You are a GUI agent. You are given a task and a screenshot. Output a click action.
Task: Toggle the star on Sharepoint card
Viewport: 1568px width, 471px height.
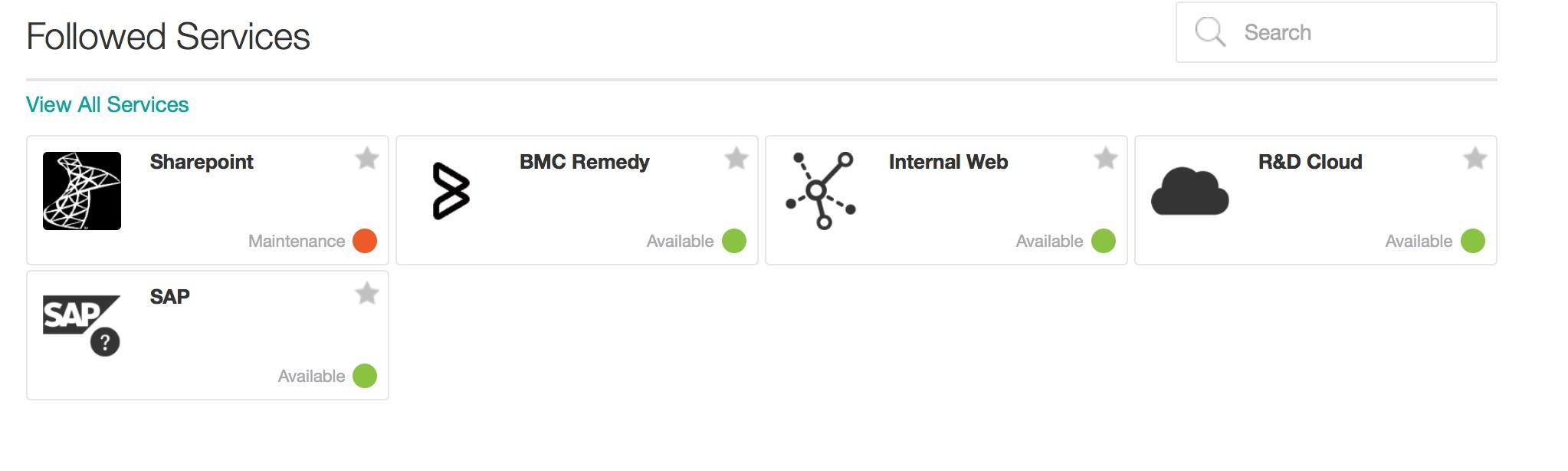(367, 159)
